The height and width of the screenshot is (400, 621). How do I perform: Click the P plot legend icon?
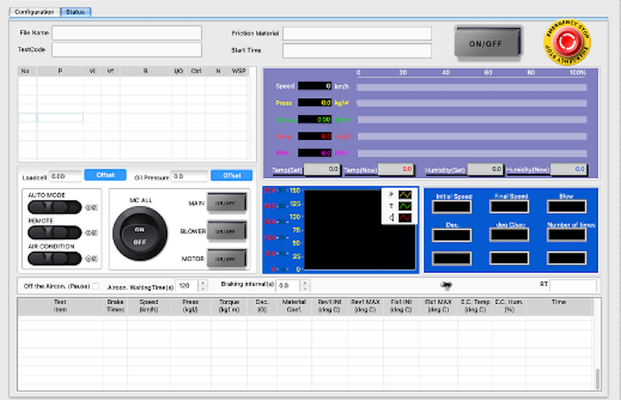(x=404, y=194)
